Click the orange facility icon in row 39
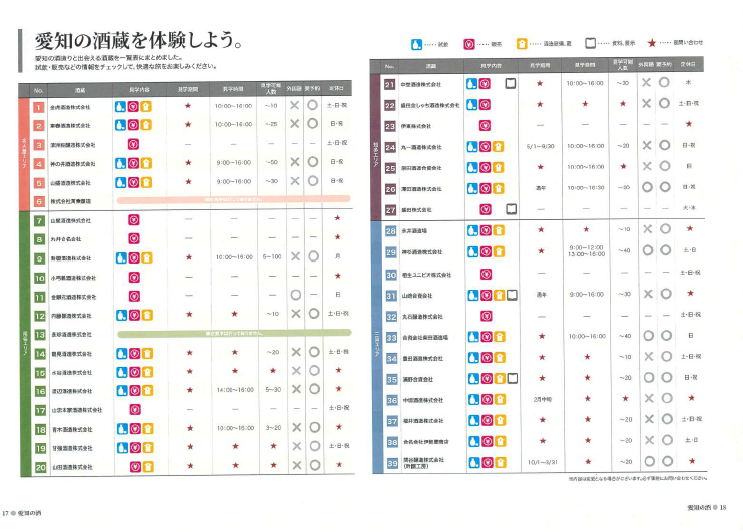Screen dimensions: 743x532 tap(500, 462)
